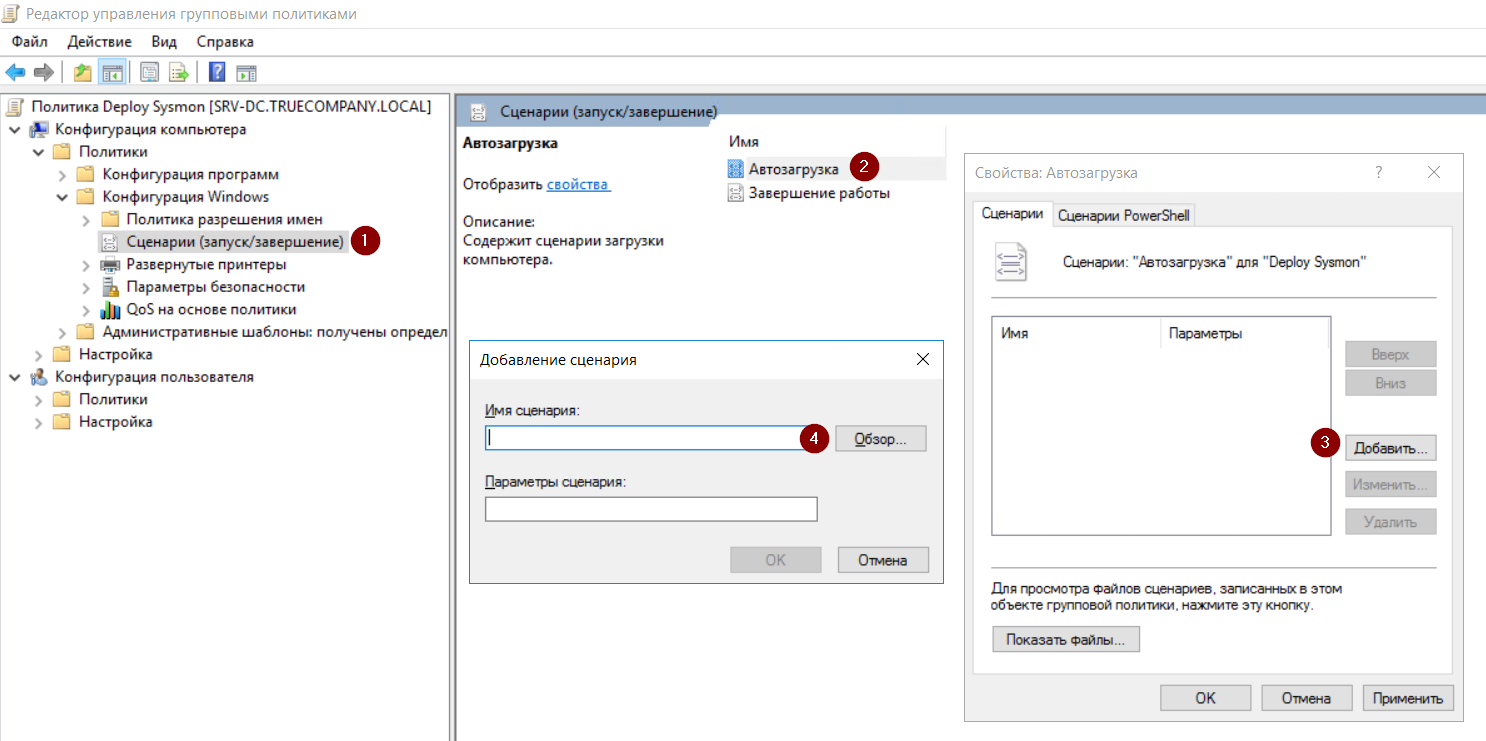Click the Up one level folder icon
Viewport: 1486px width, 741px height.
(83, 73)
